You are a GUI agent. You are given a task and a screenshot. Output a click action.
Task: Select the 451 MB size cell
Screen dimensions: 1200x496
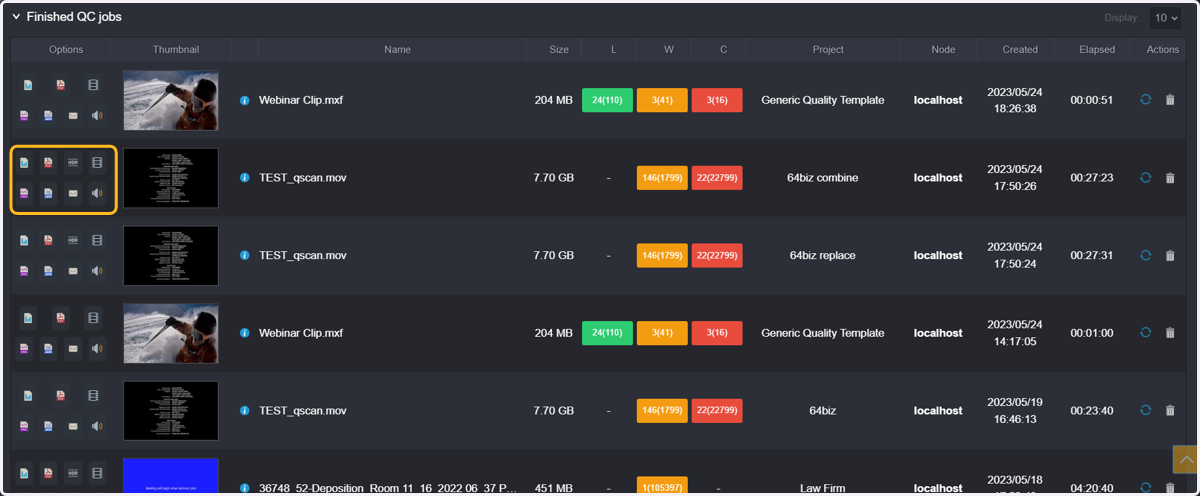click(x=554, y=488)
